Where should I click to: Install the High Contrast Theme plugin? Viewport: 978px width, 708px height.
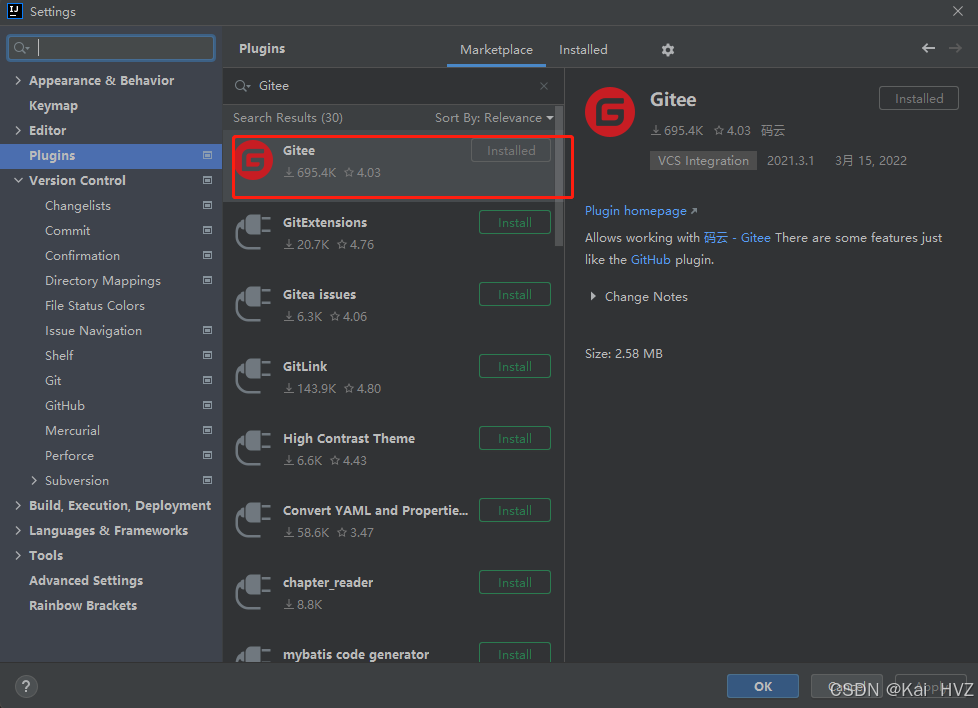[x=515, y=439]
